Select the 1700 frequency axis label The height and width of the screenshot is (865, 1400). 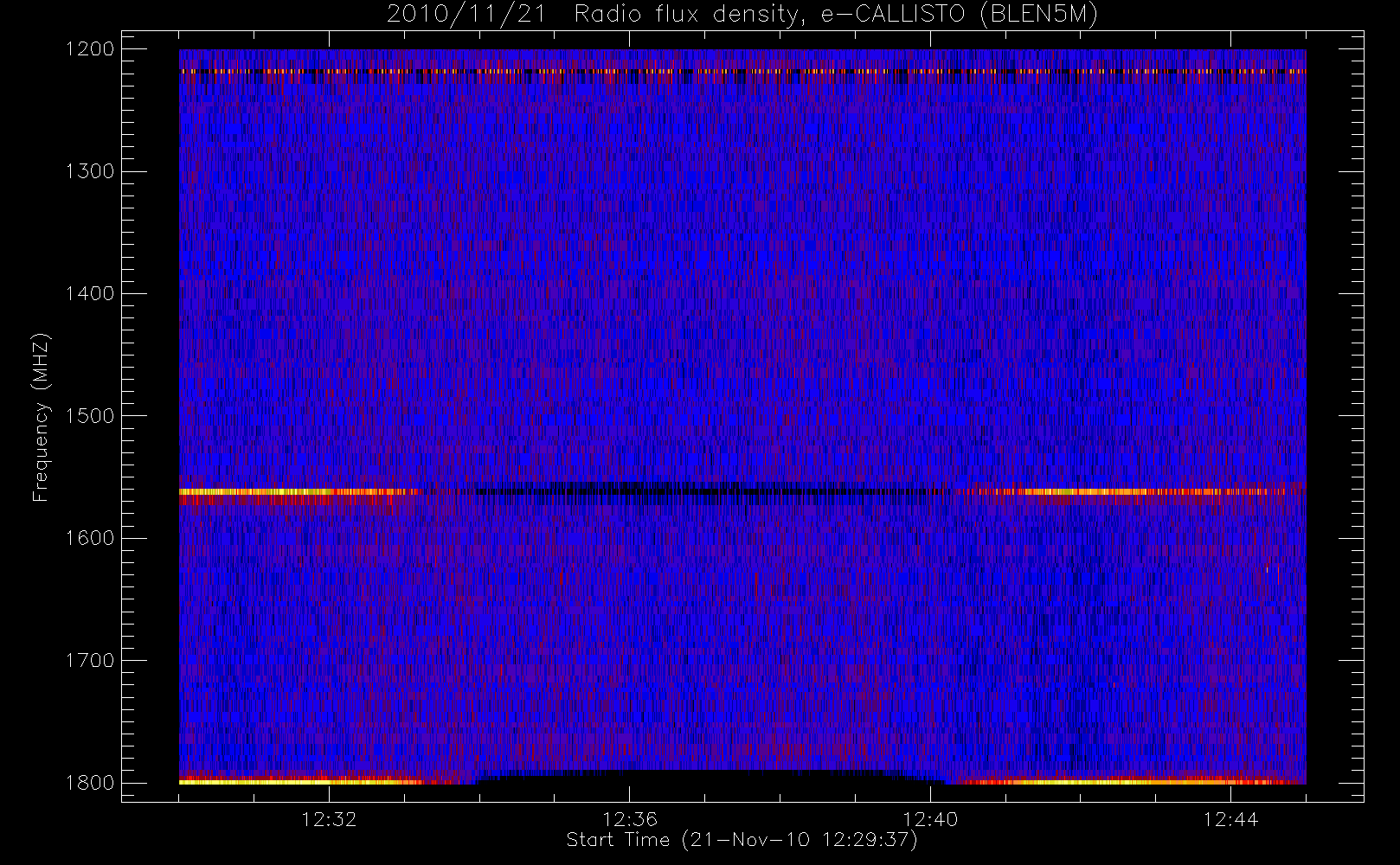pyautogui.click(x=90, y=660)
